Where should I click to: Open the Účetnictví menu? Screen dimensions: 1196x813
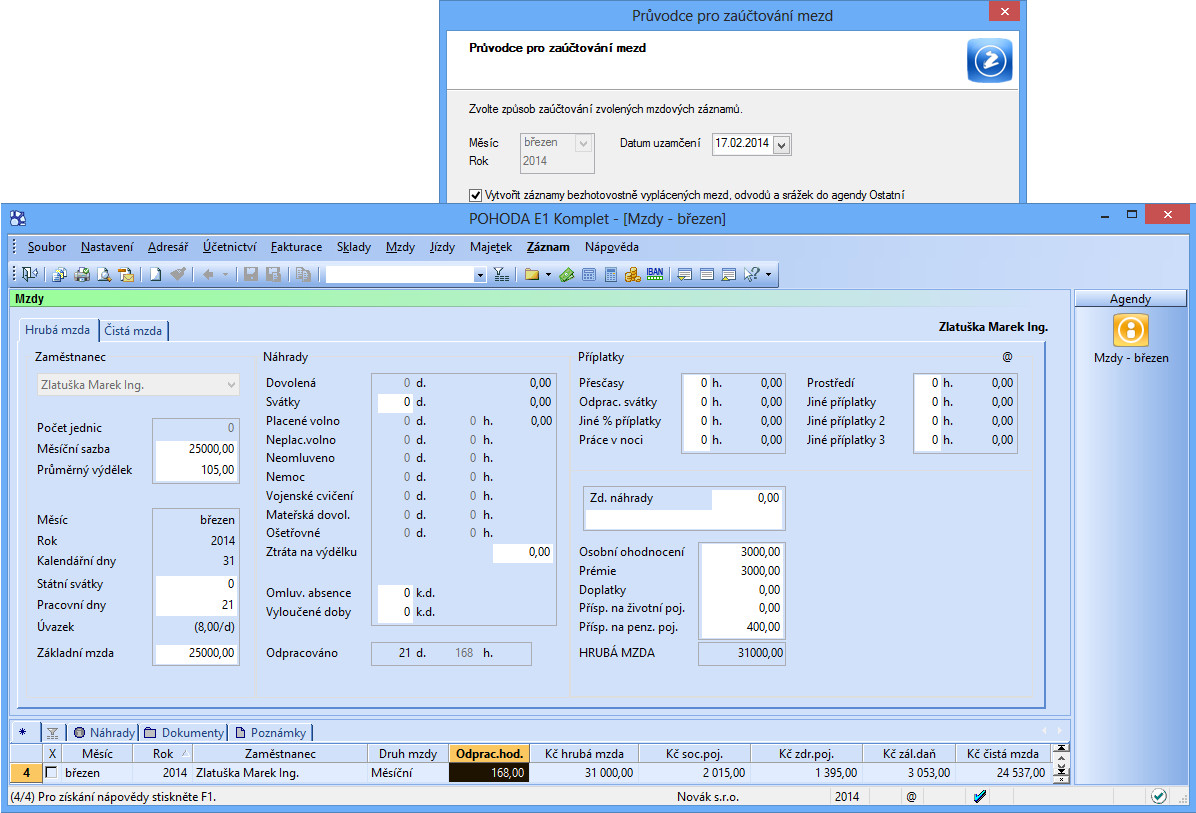pyautogui.click(x=230, y=247)
